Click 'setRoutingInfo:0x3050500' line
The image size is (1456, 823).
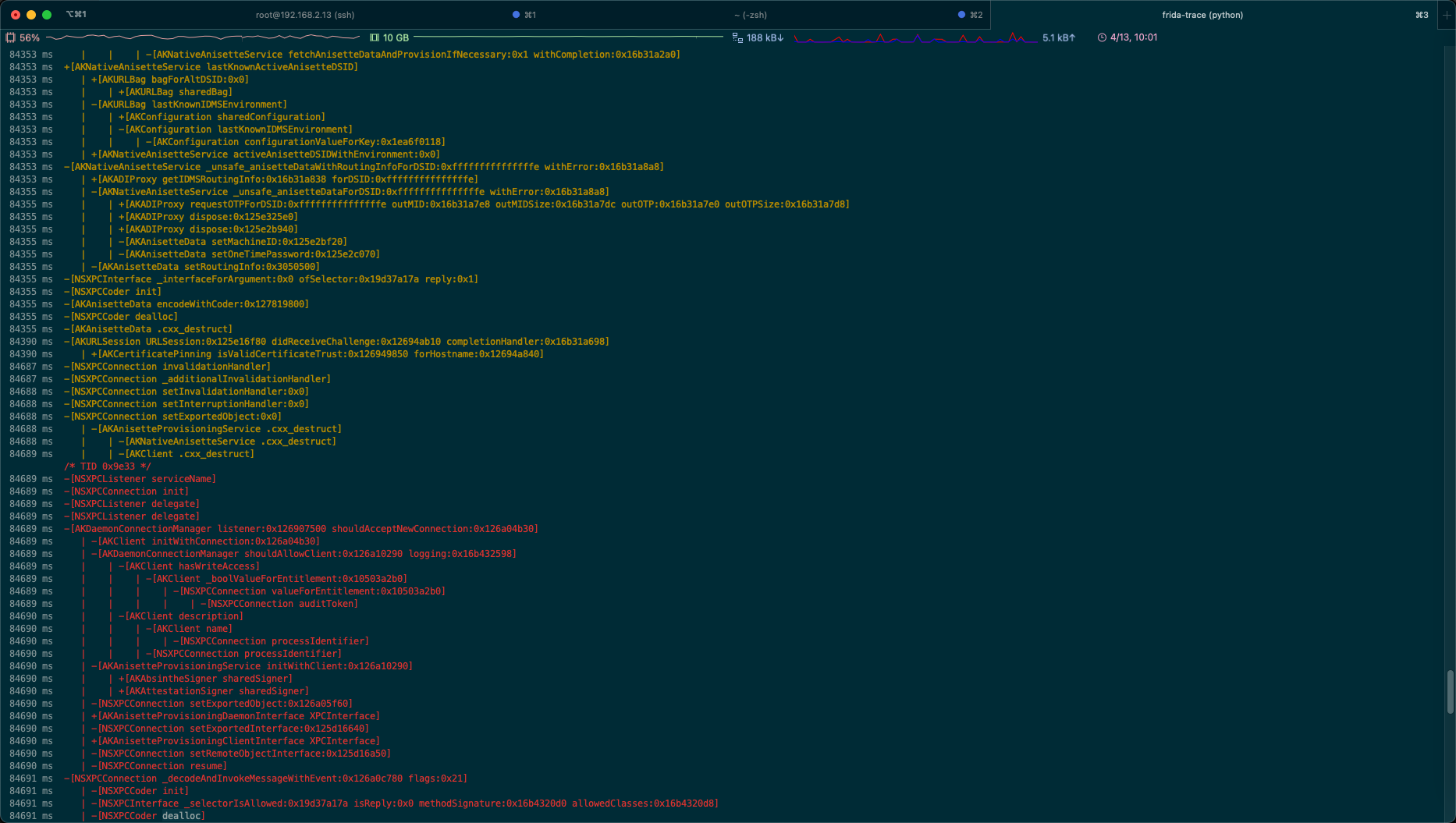click(205, 267)
